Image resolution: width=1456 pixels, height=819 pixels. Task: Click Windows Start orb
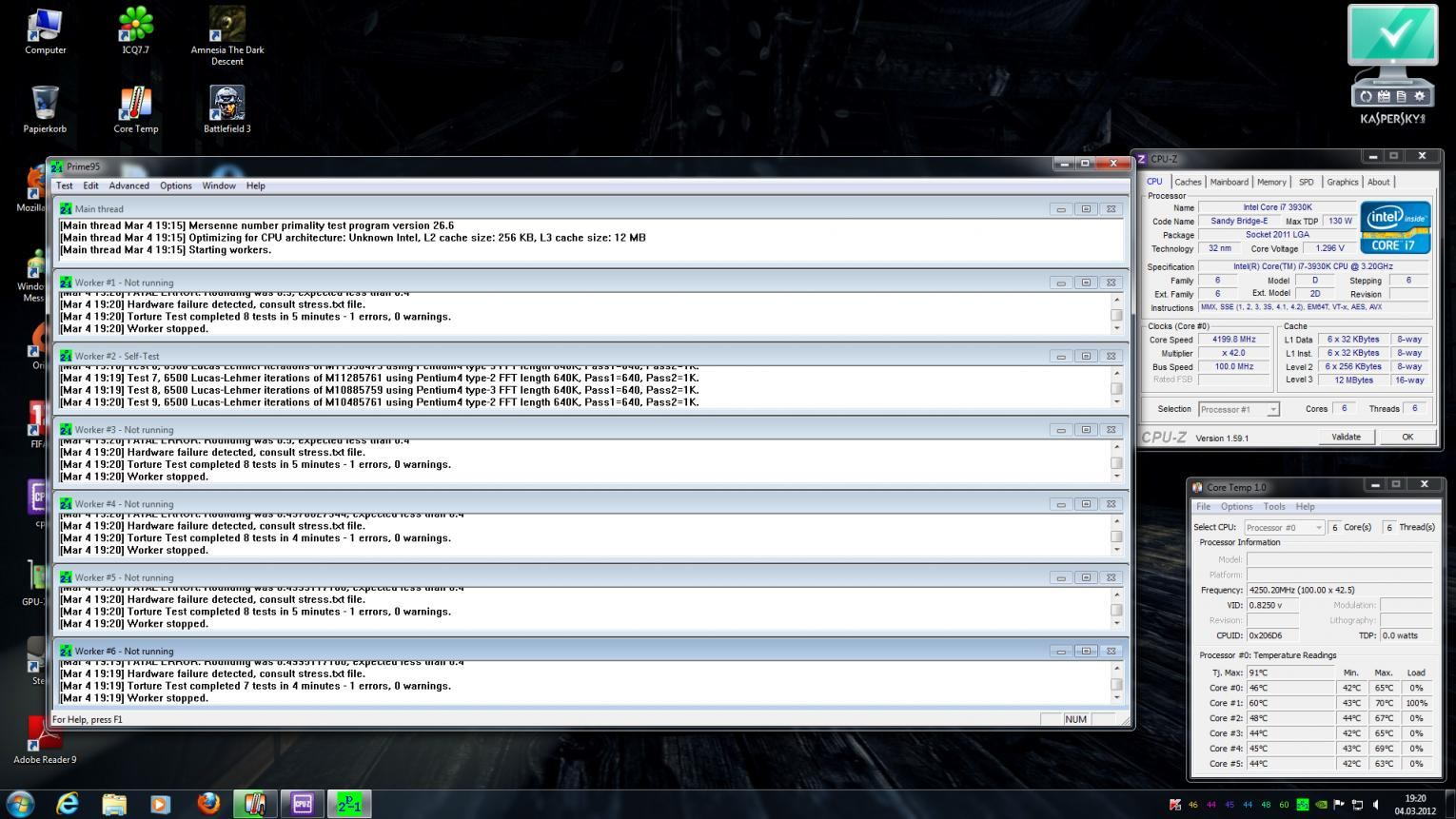[21, 804]
